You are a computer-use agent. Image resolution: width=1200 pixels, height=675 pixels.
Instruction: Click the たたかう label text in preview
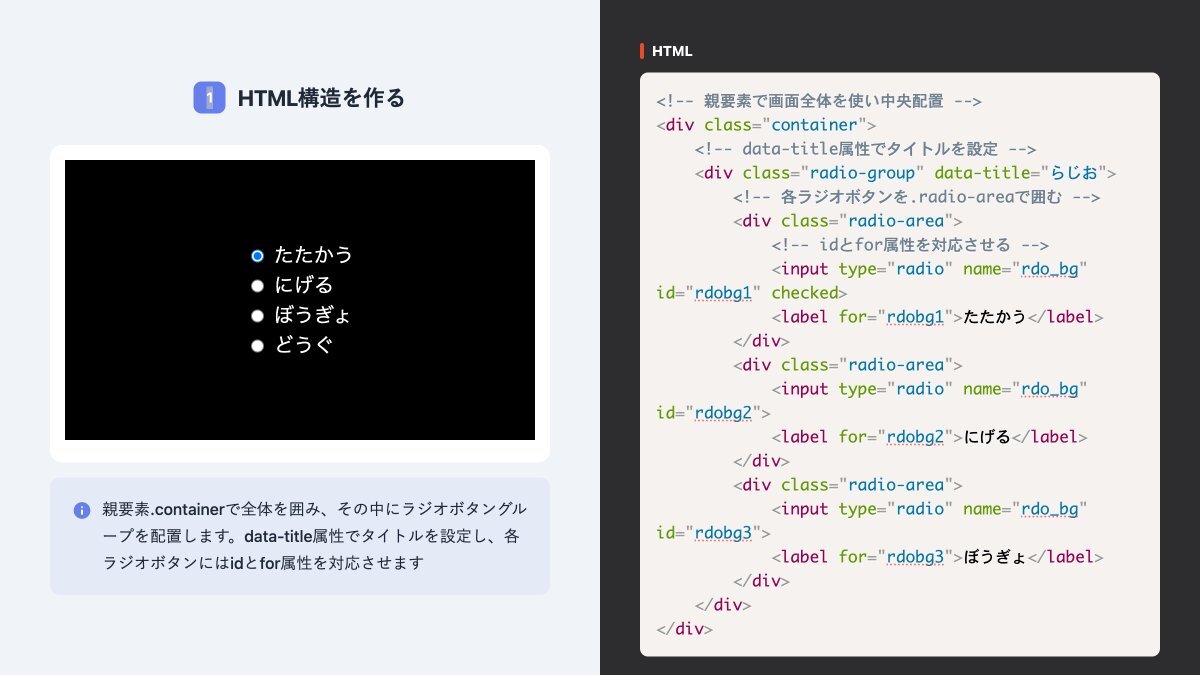313,255
